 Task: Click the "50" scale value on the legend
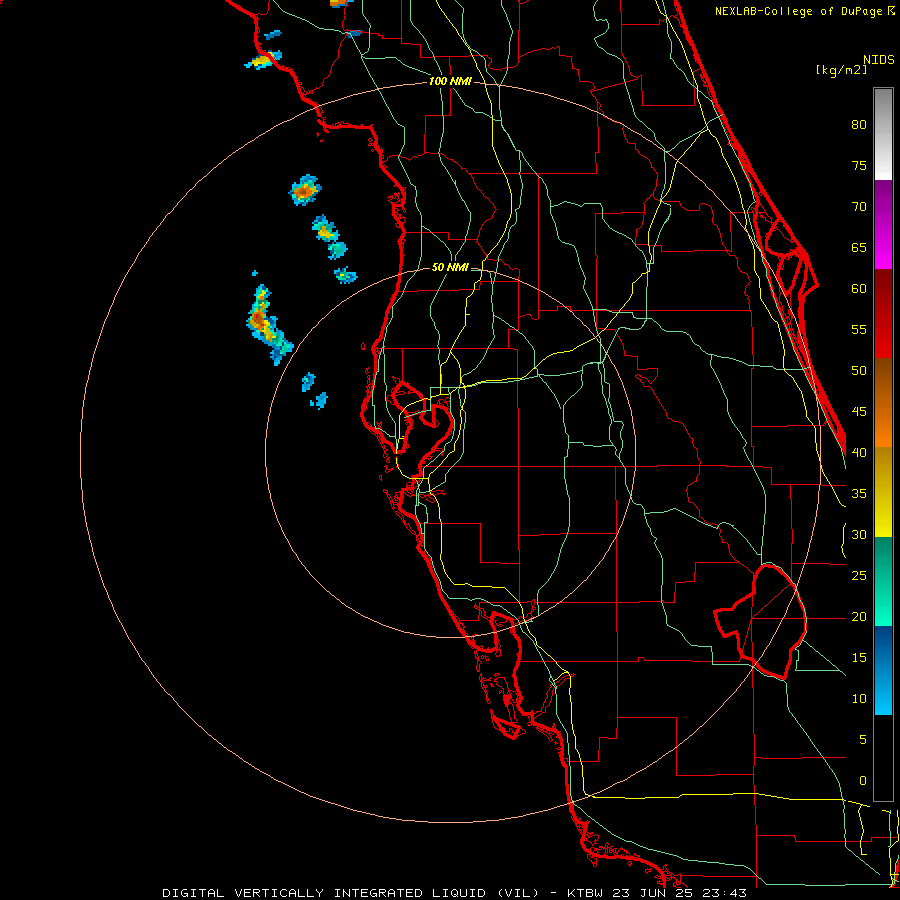tap(859, 371)
